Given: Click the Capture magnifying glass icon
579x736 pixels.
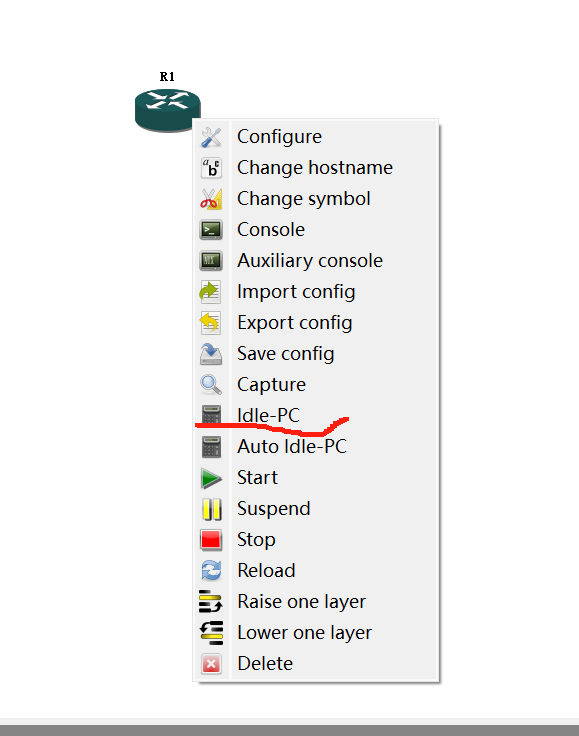Looking at the screenshot, I should click(211, 385).
